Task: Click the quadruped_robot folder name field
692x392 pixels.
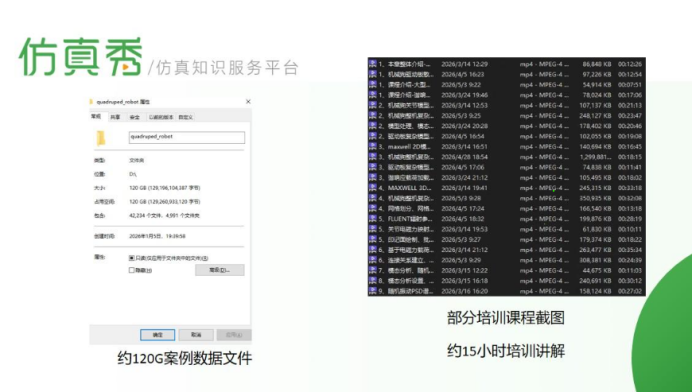Action: pos(187,137)
